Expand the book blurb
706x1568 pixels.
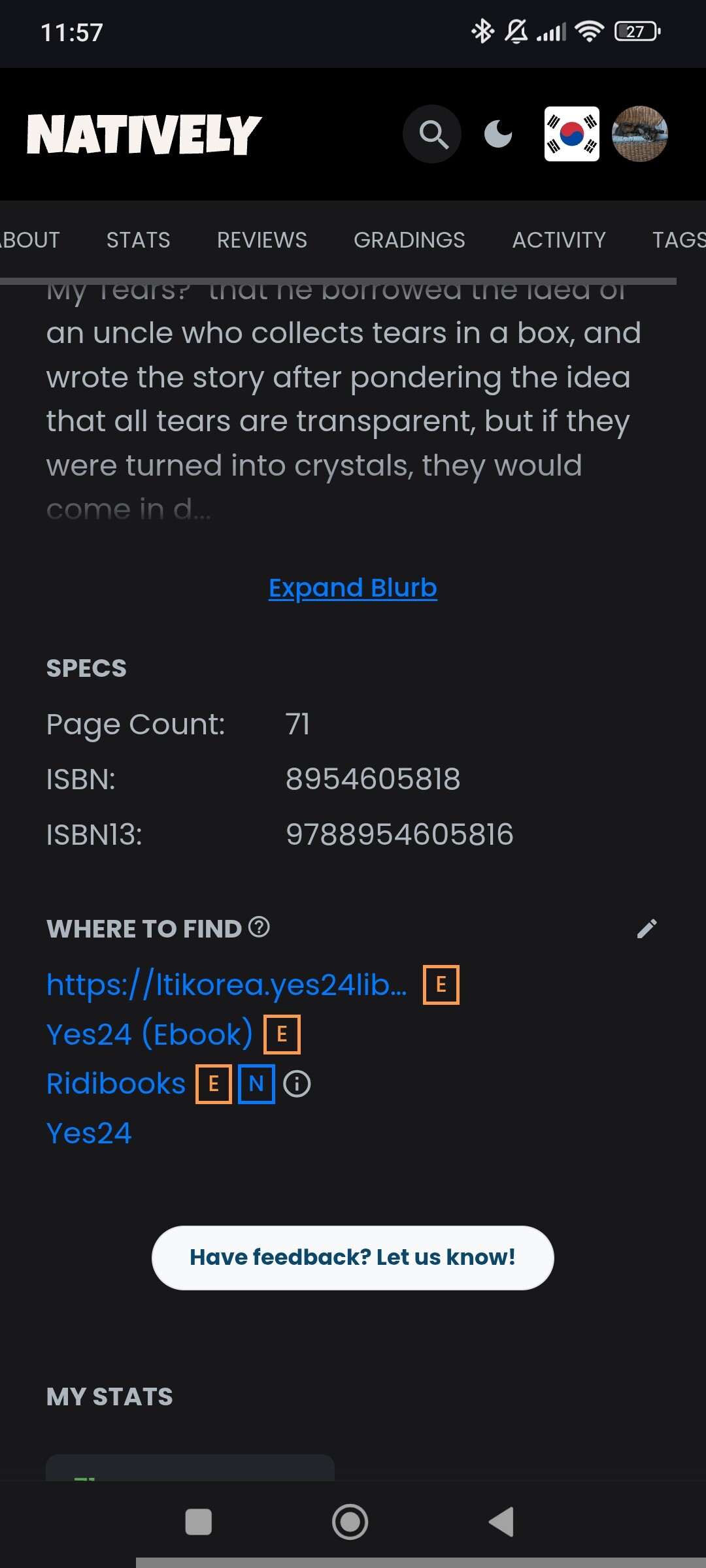click(353, 588)
